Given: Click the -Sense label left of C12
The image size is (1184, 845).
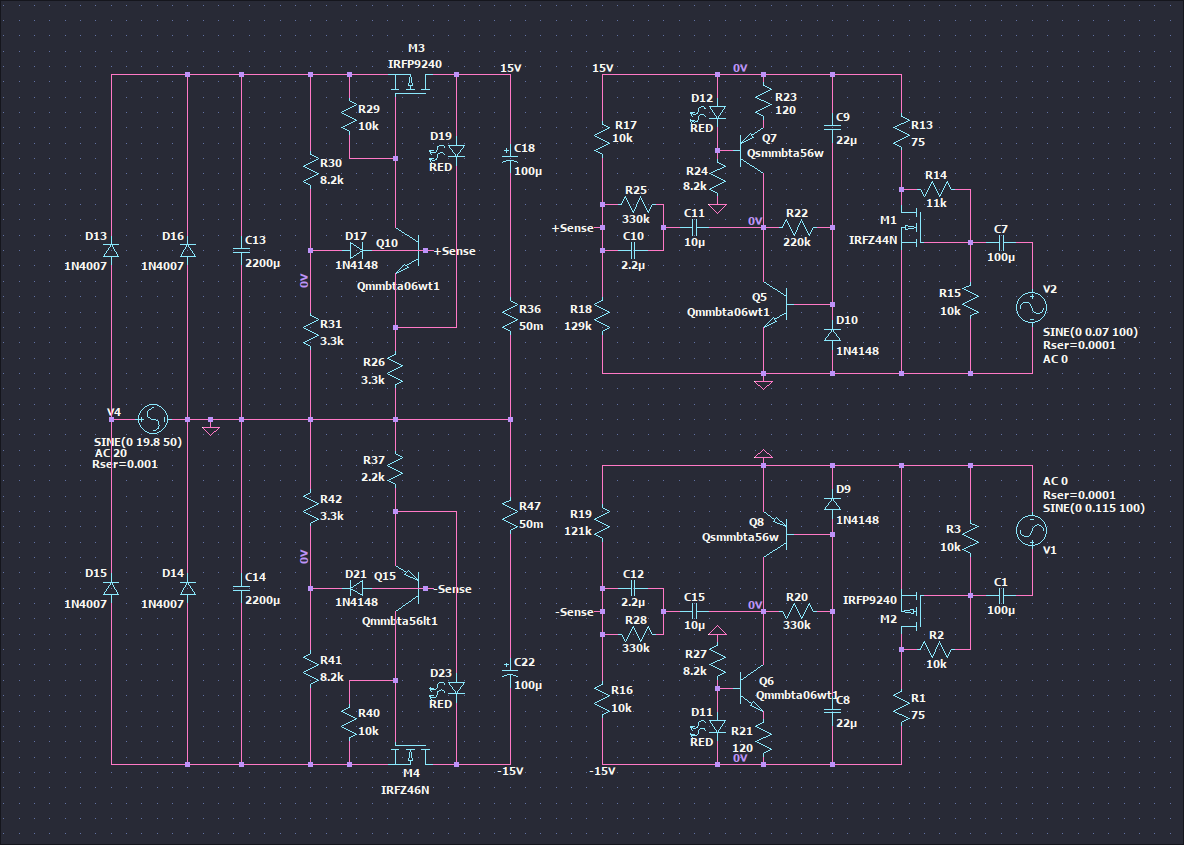Looking at the screenshot, I should [575, 612].
